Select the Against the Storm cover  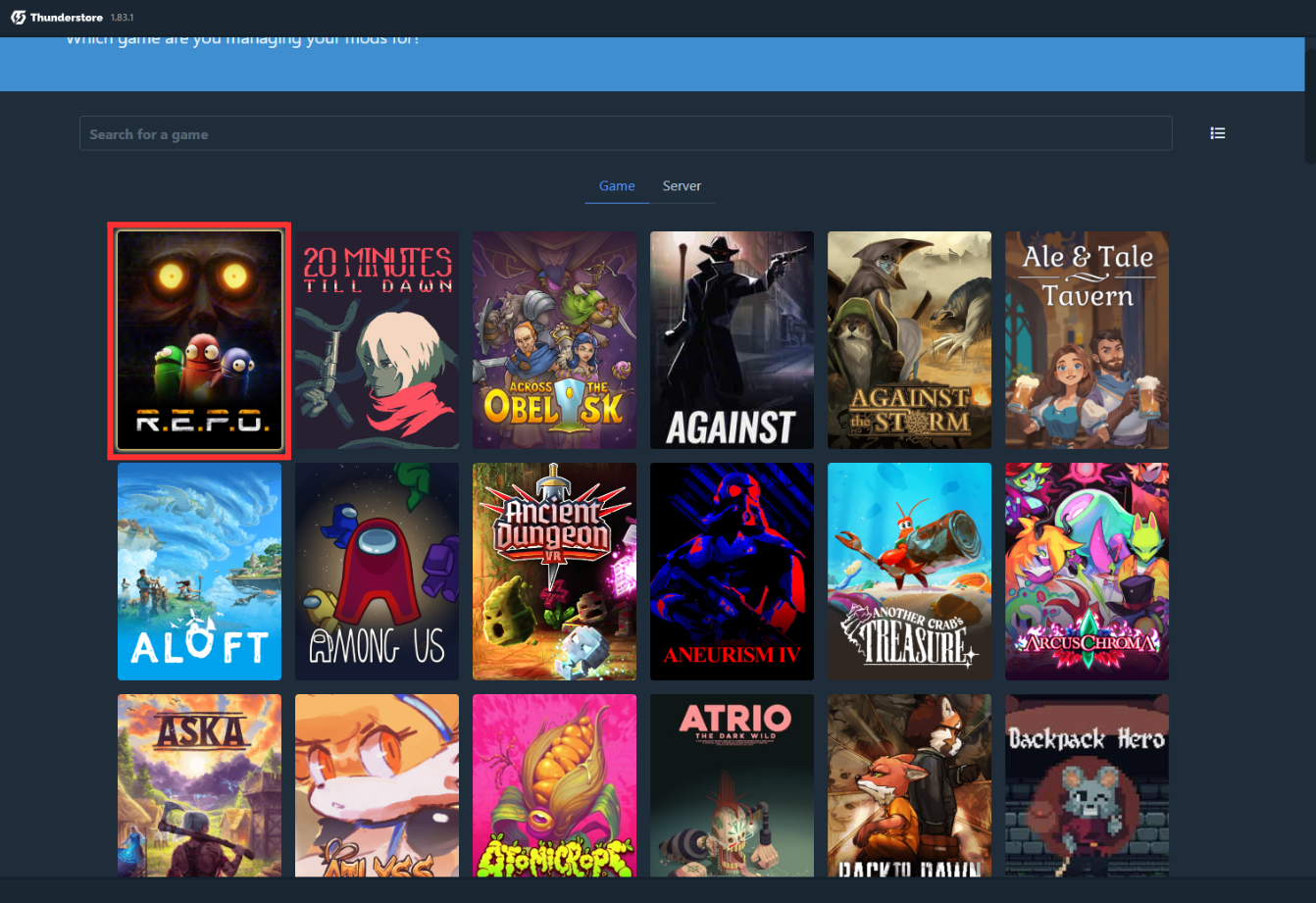click(x=909, y=340)
